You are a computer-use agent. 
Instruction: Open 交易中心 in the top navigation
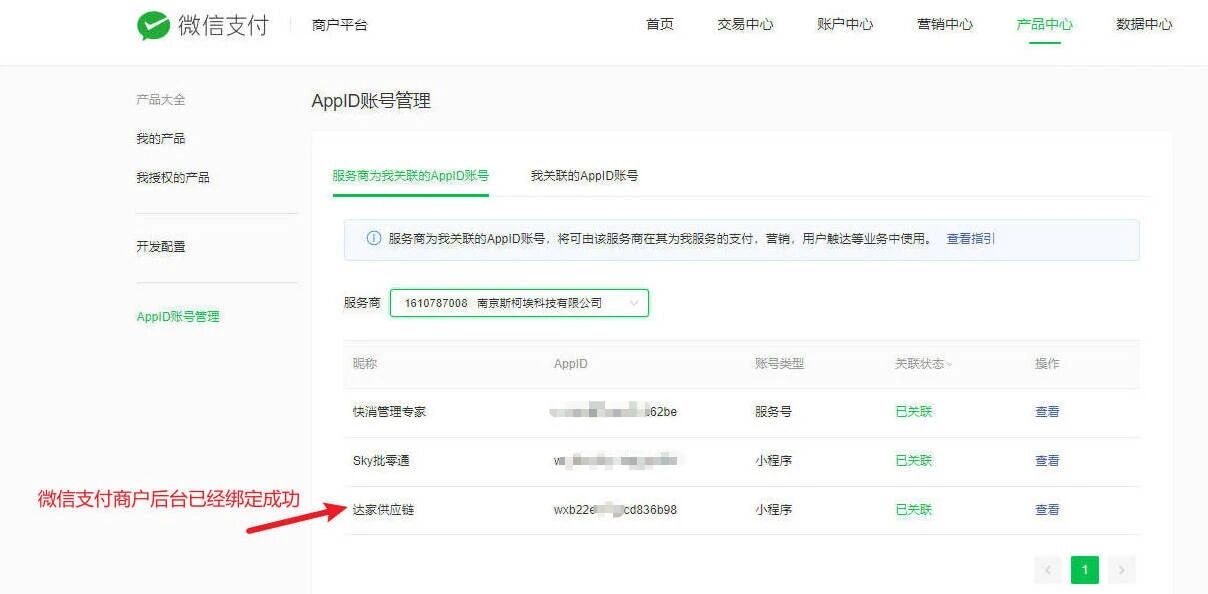(745, 24)
